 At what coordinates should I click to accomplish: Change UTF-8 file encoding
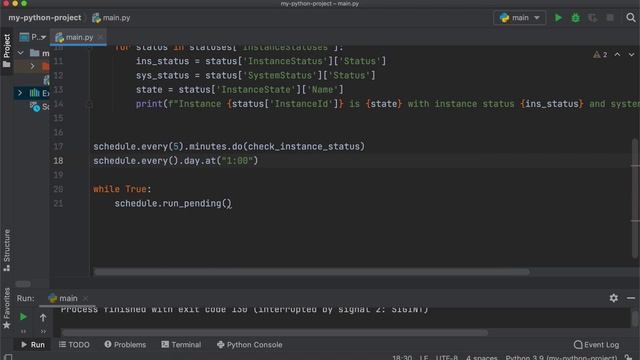pos(447,357)
